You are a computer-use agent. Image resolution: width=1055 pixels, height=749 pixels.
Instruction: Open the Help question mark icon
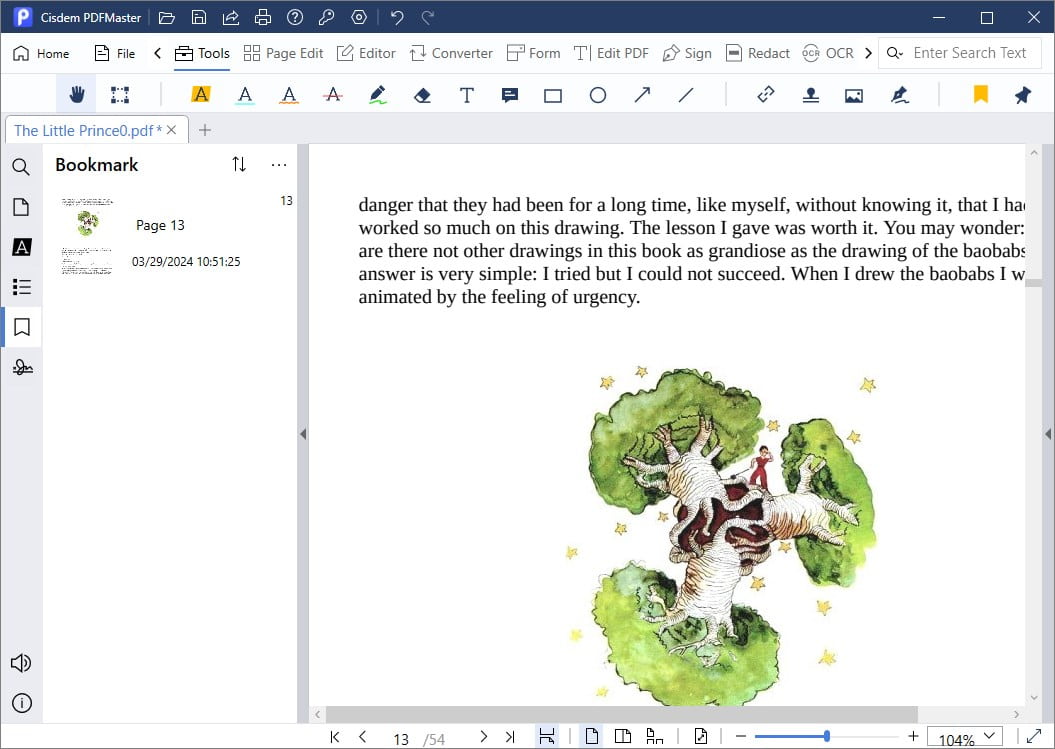click(295, 17)
